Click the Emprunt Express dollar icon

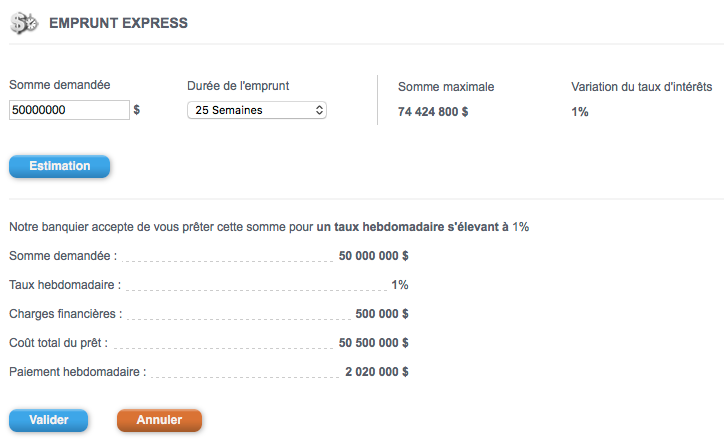click(24, 23)
